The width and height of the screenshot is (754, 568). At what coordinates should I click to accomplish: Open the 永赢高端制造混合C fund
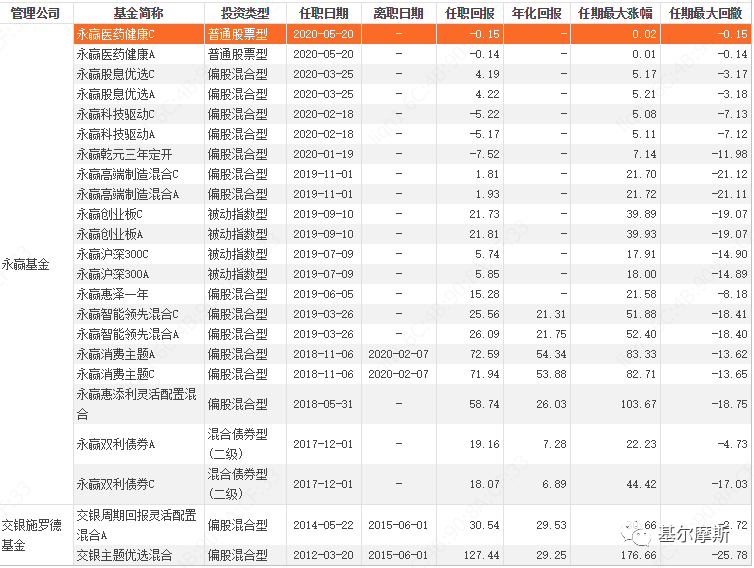[x=128, y=174]
